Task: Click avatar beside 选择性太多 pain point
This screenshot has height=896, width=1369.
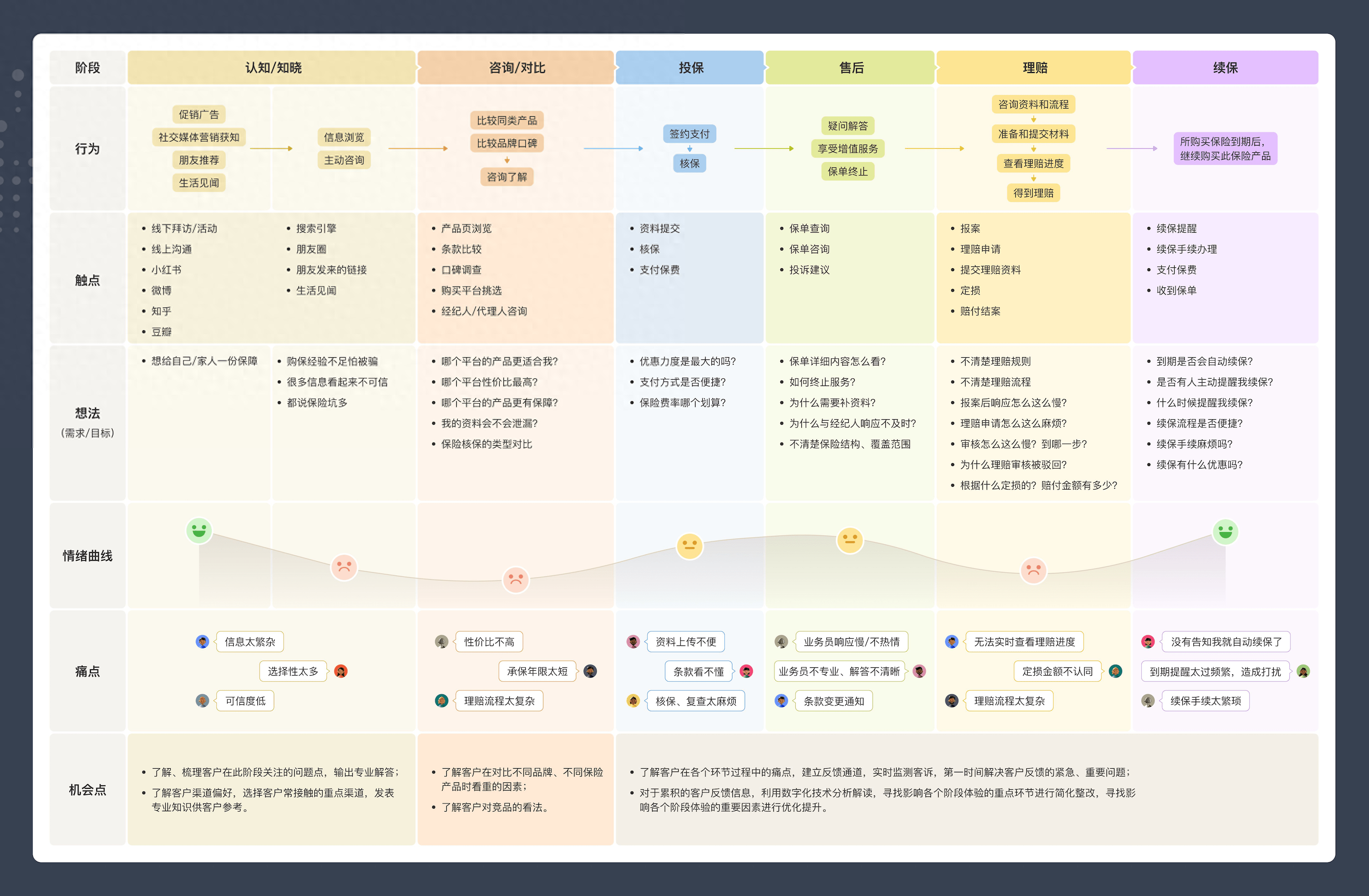Action: coord(341,671)
